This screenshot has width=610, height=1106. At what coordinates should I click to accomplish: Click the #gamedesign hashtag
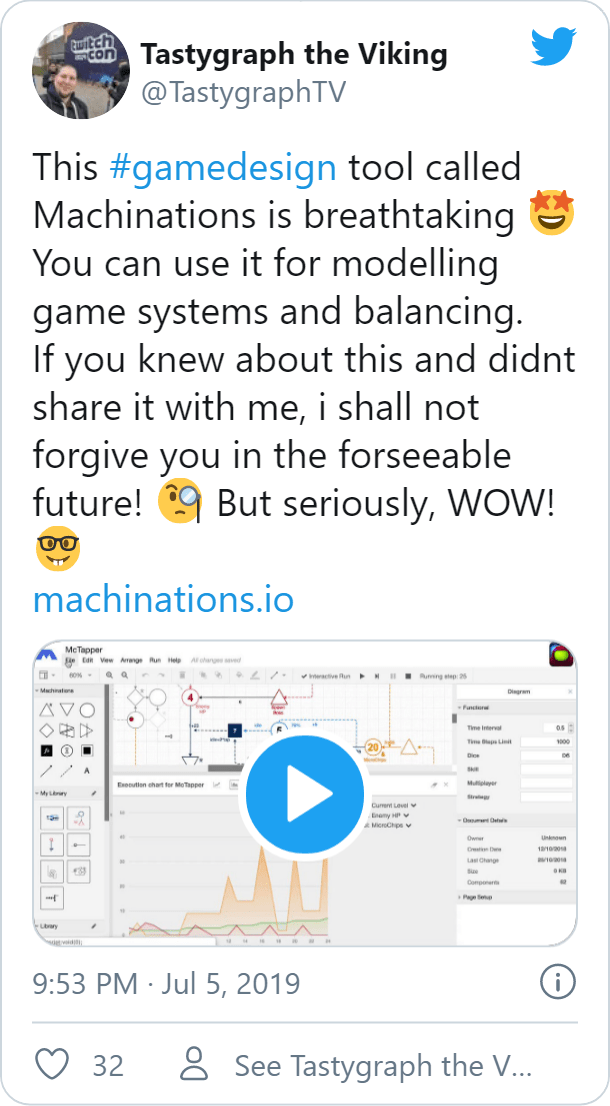pos(222,166)
